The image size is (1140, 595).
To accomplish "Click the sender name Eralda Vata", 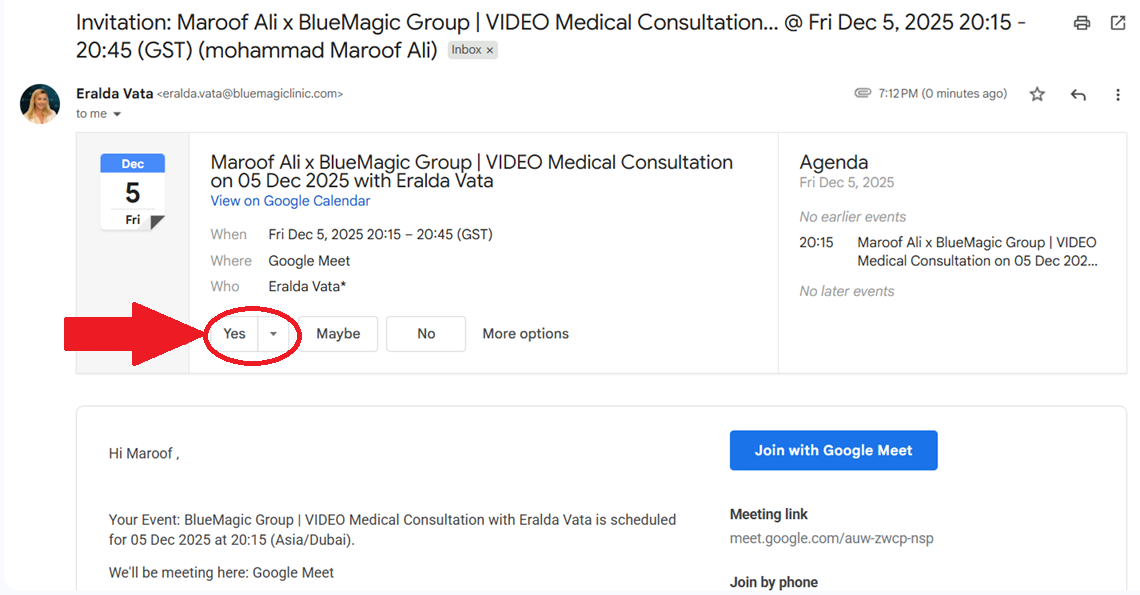I will [114, 93].
